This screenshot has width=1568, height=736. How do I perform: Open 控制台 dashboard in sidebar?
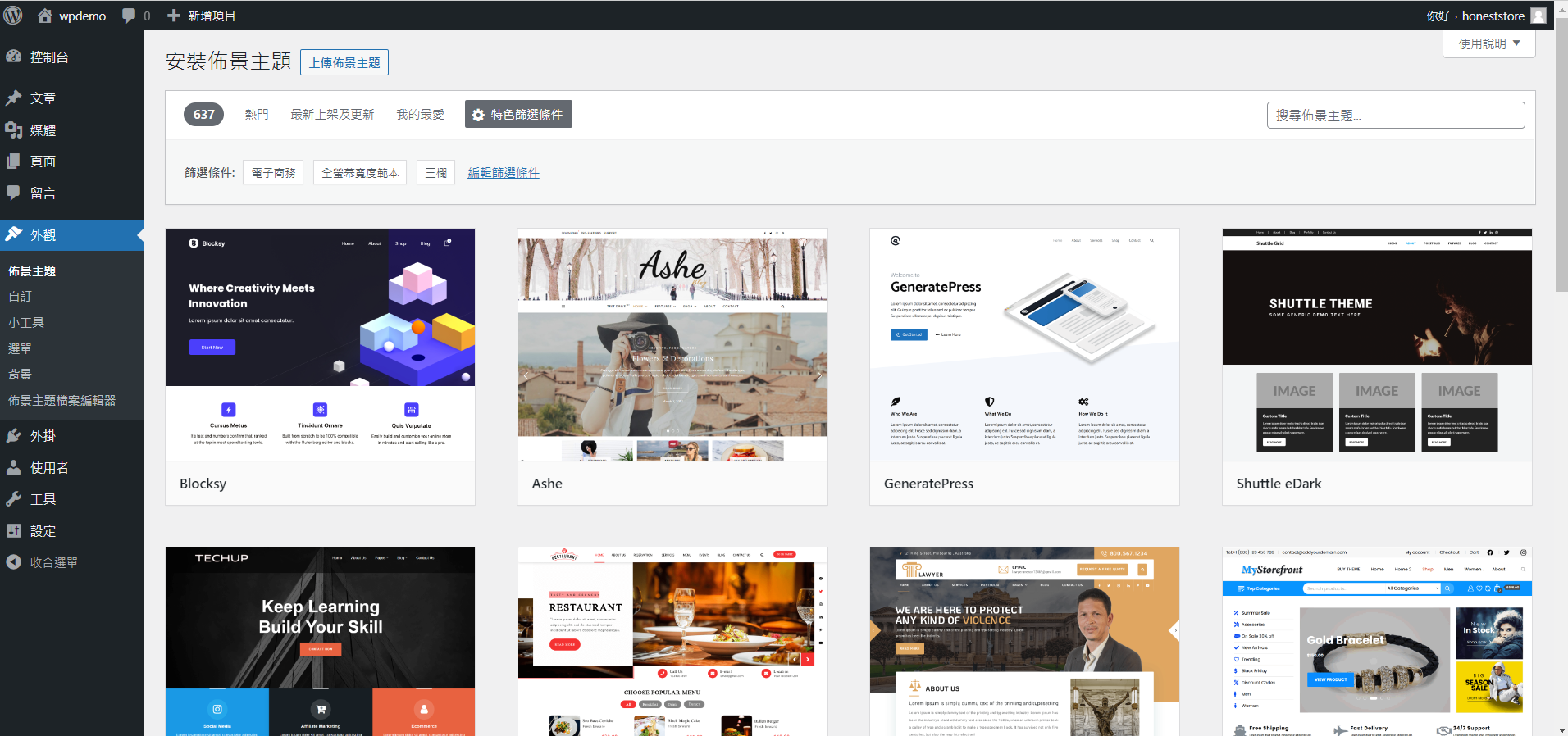click(49, 57)
